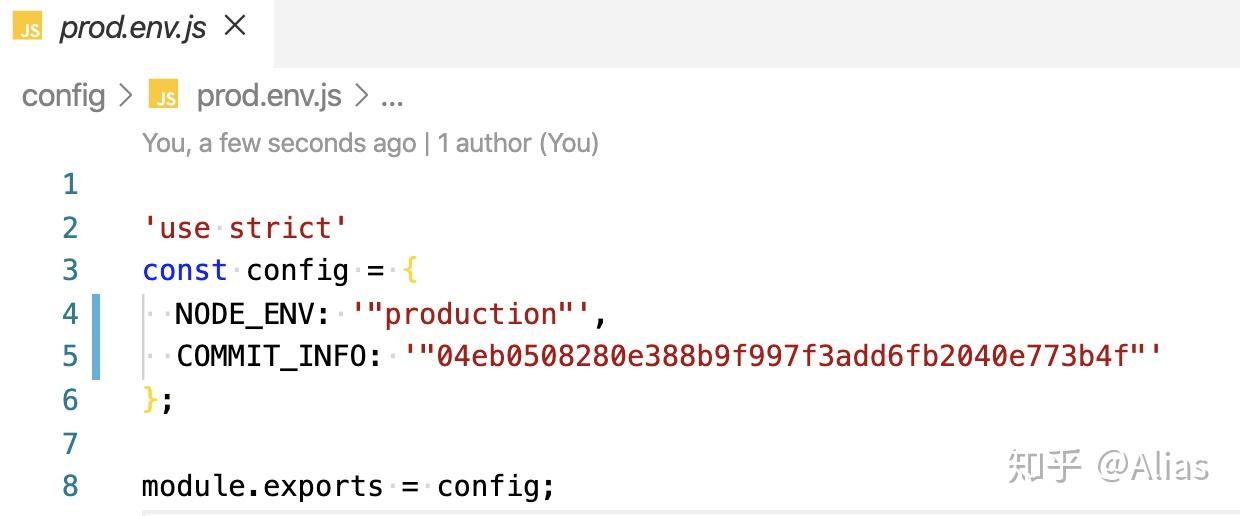
Task: Place cursor in the 'use strict' string
Action: [245, 228]
